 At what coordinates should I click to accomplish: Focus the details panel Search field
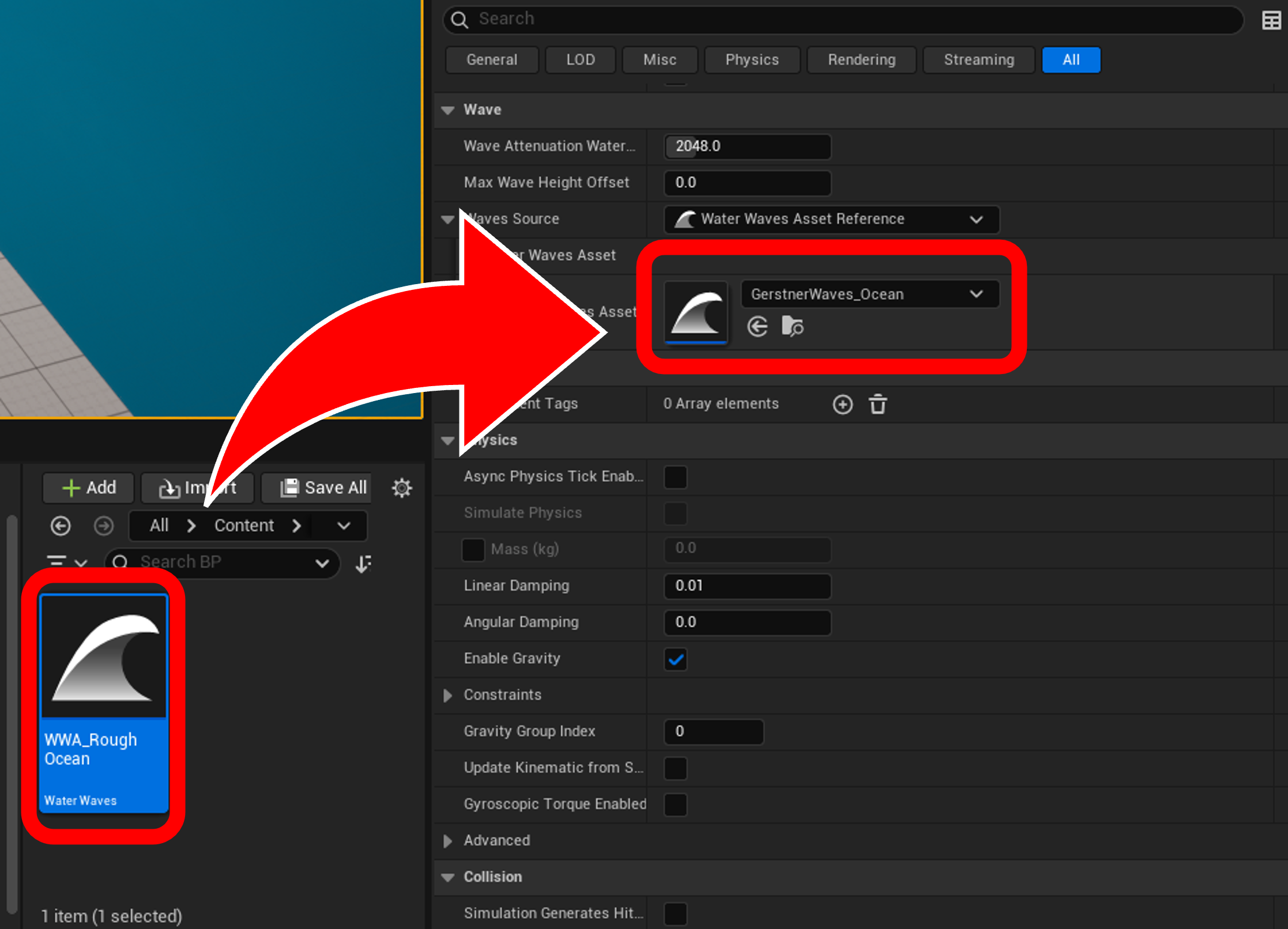[842, 20]
